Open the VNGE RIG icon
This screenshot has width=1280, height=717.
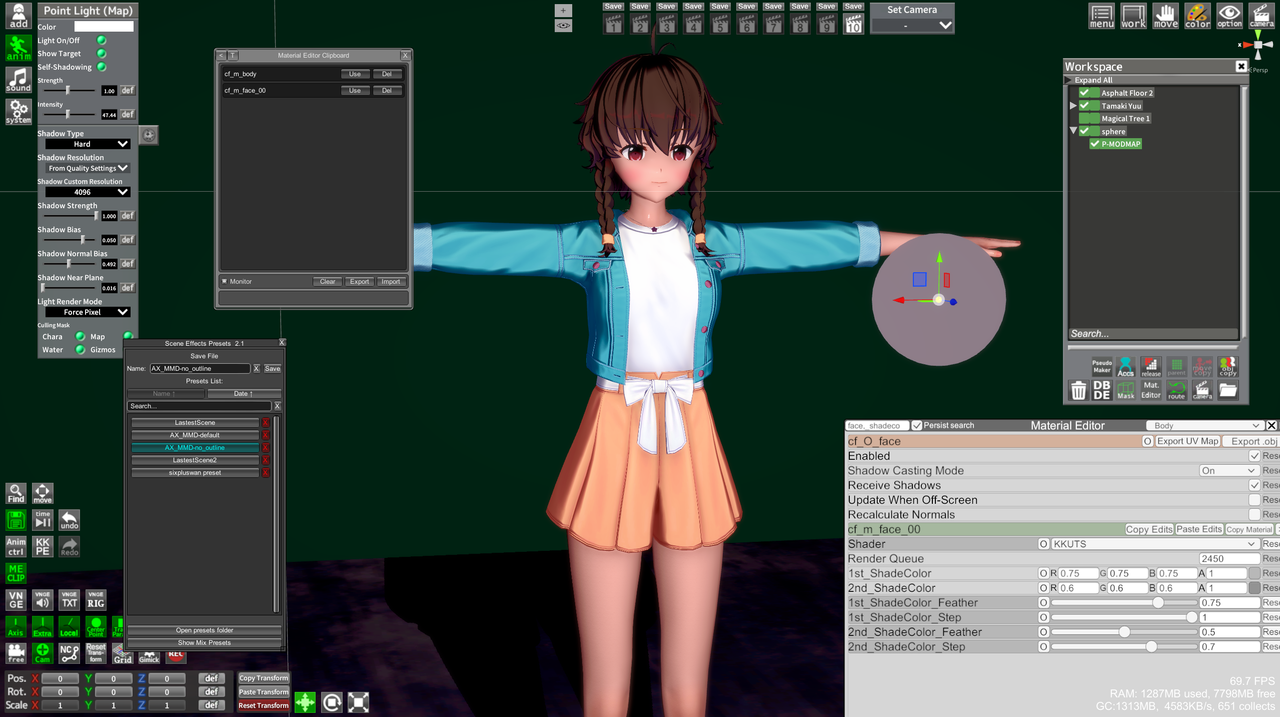[96, 600]
